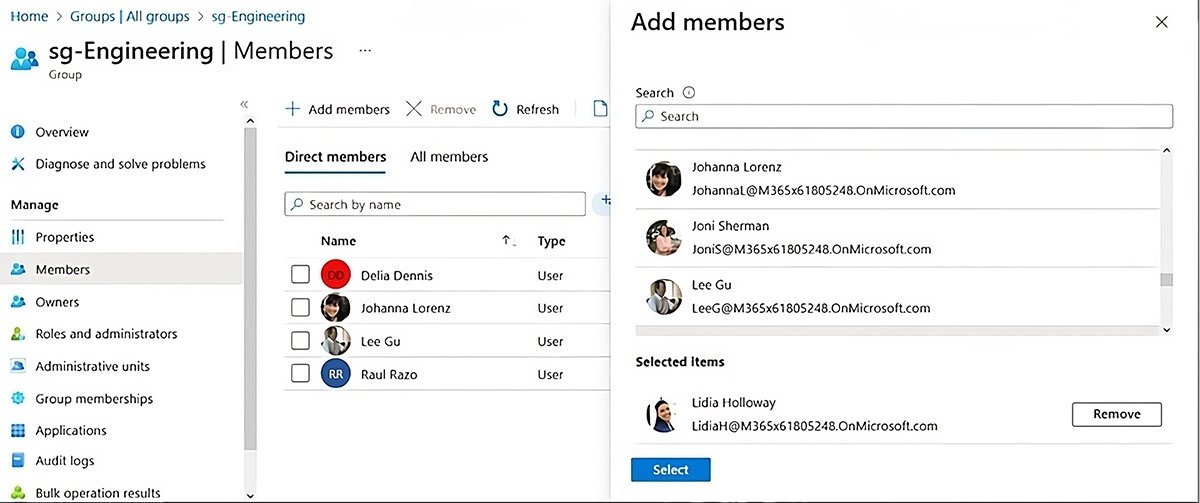Click the Add members plus icon

(x=293, y=109)
